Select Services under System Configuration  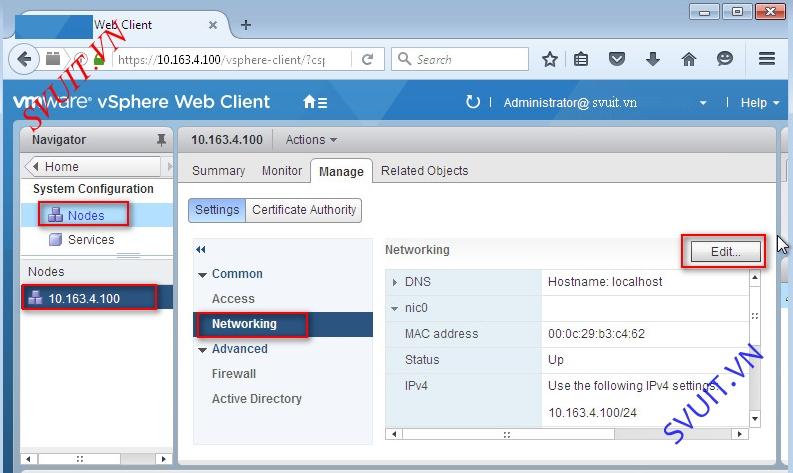91,240
